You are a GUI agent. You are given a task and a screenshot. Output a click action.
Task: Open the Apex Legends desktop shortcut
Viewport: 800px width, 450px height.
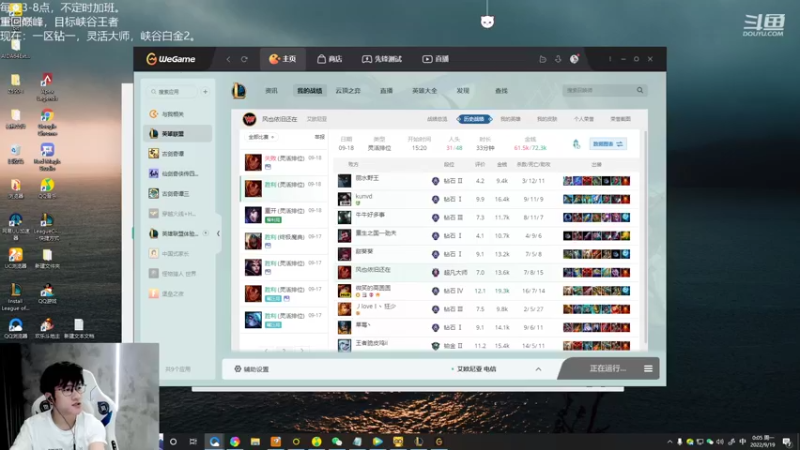pos(47,86)
